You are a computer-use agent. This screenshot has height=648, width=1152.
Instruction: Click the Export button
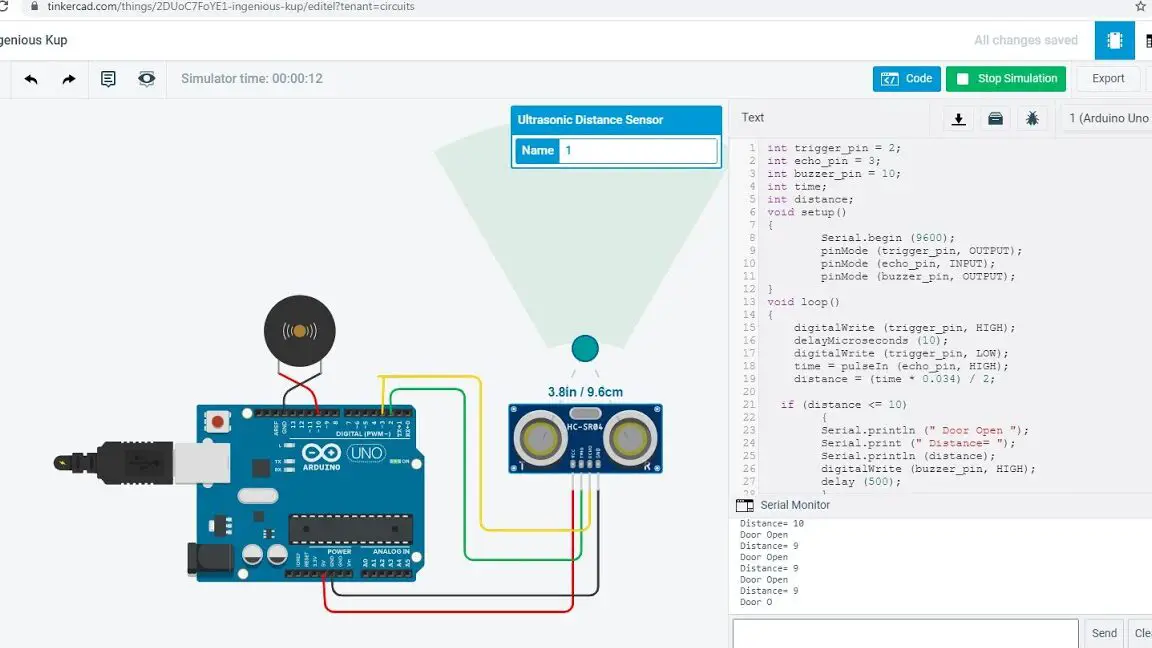tap(1108, 79)
